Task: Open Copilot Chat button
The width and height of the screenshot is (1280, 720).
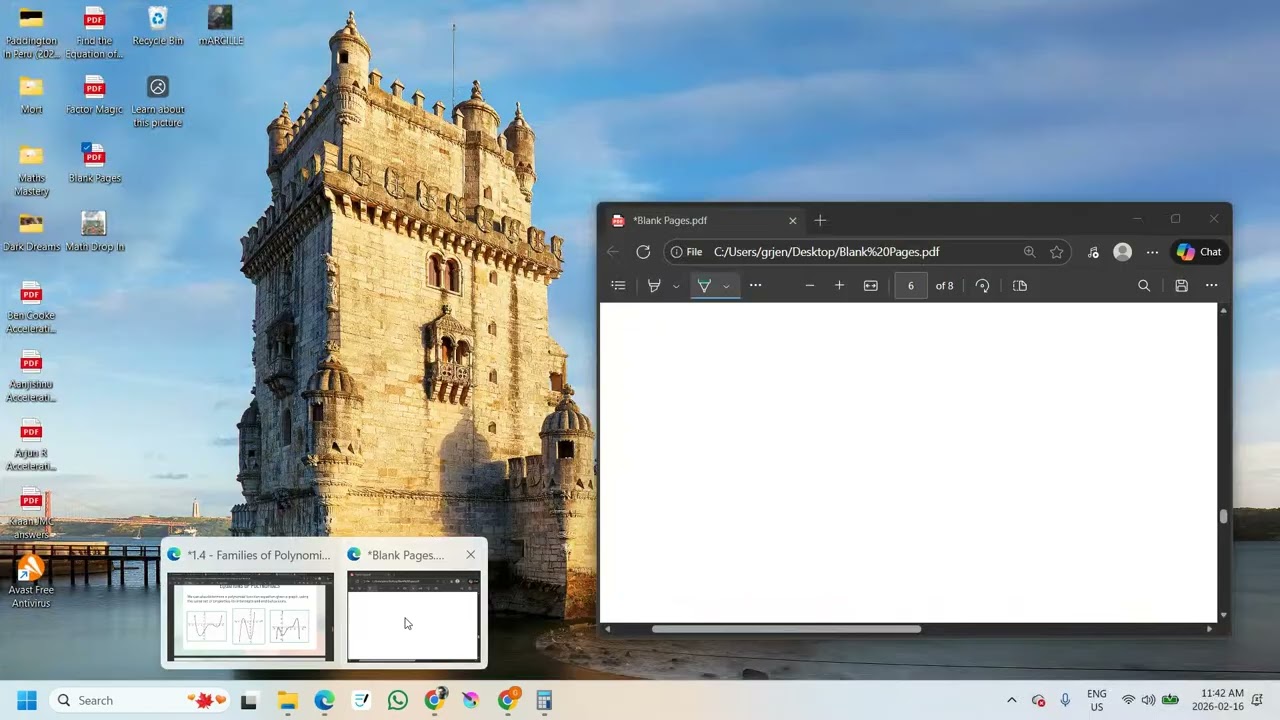Action: point(1199,252)
